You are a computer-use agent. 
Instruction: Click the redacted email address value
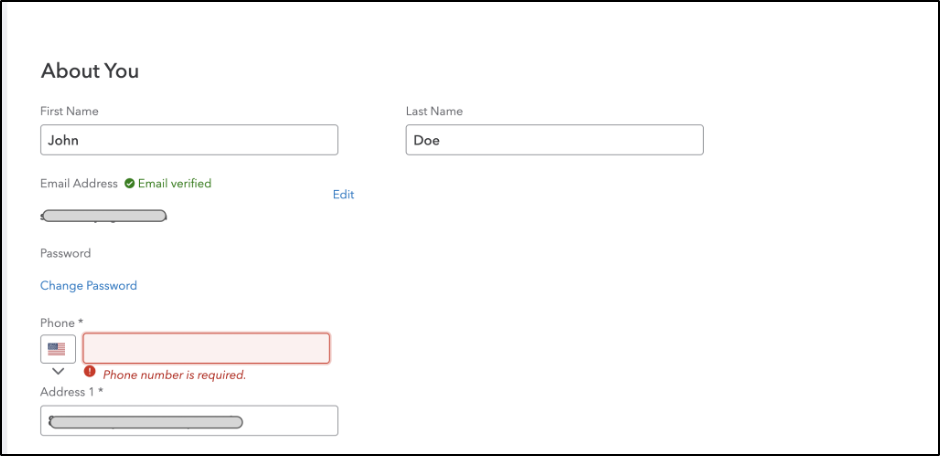(103, 216)
